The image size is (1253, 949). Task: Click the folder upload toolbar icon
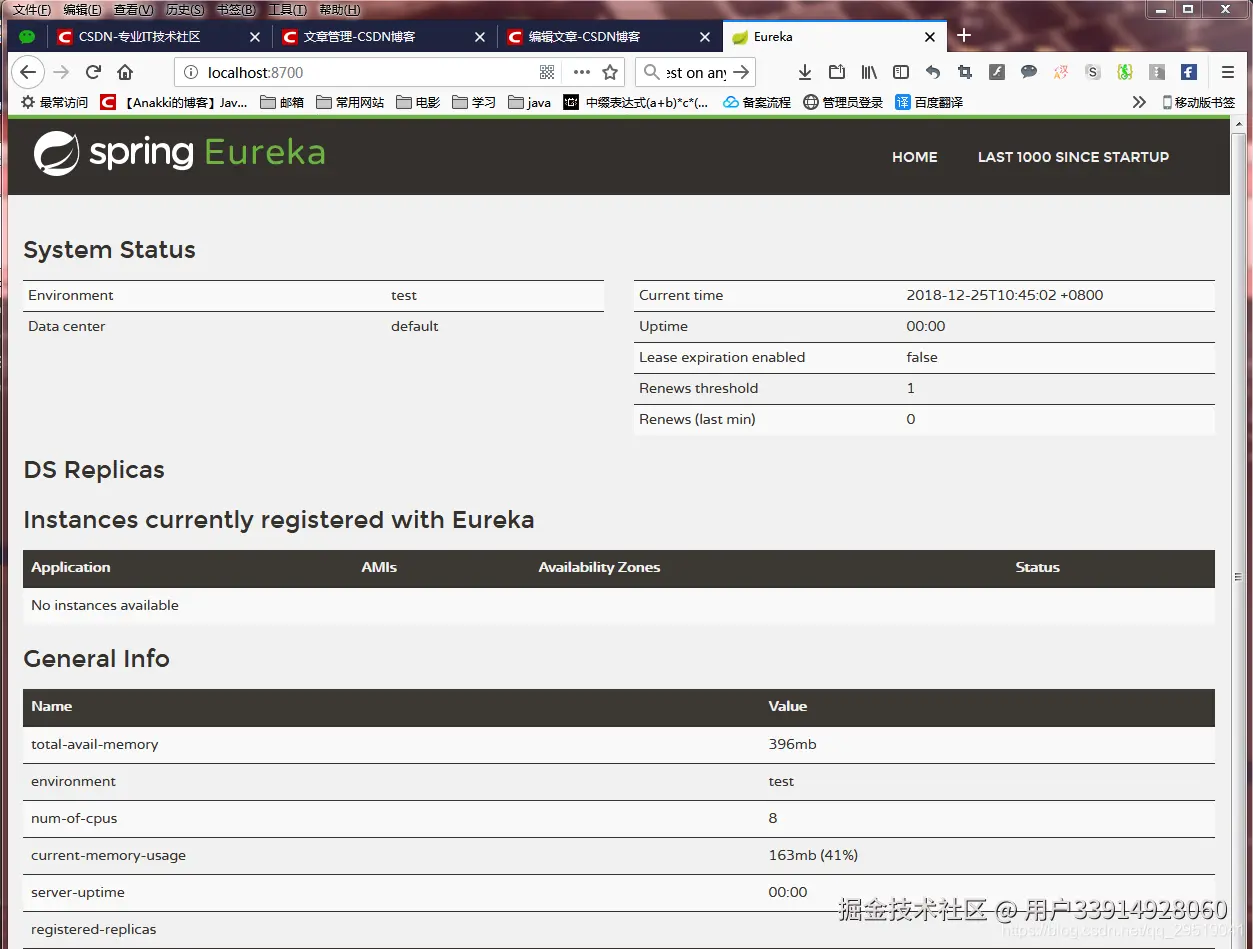837,72
